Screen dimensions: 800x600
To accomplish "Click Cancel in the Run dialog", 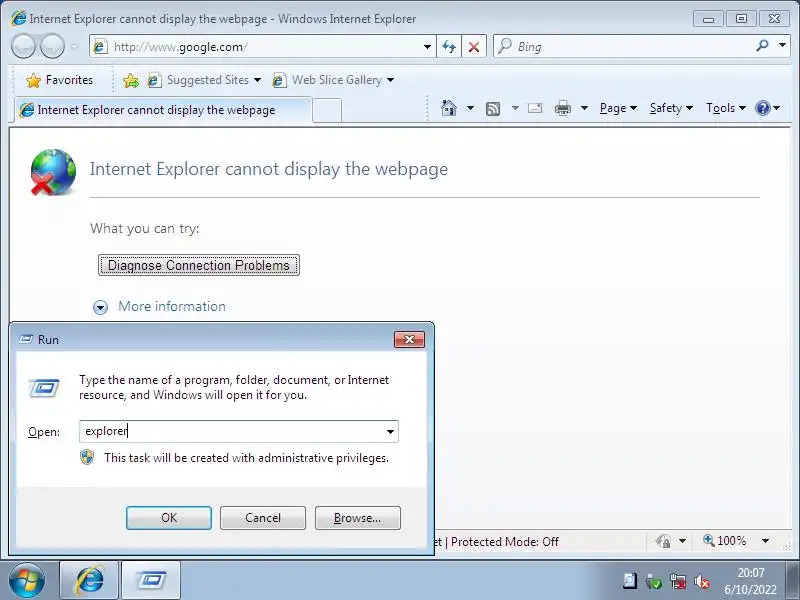I will [x=263, y=518].
